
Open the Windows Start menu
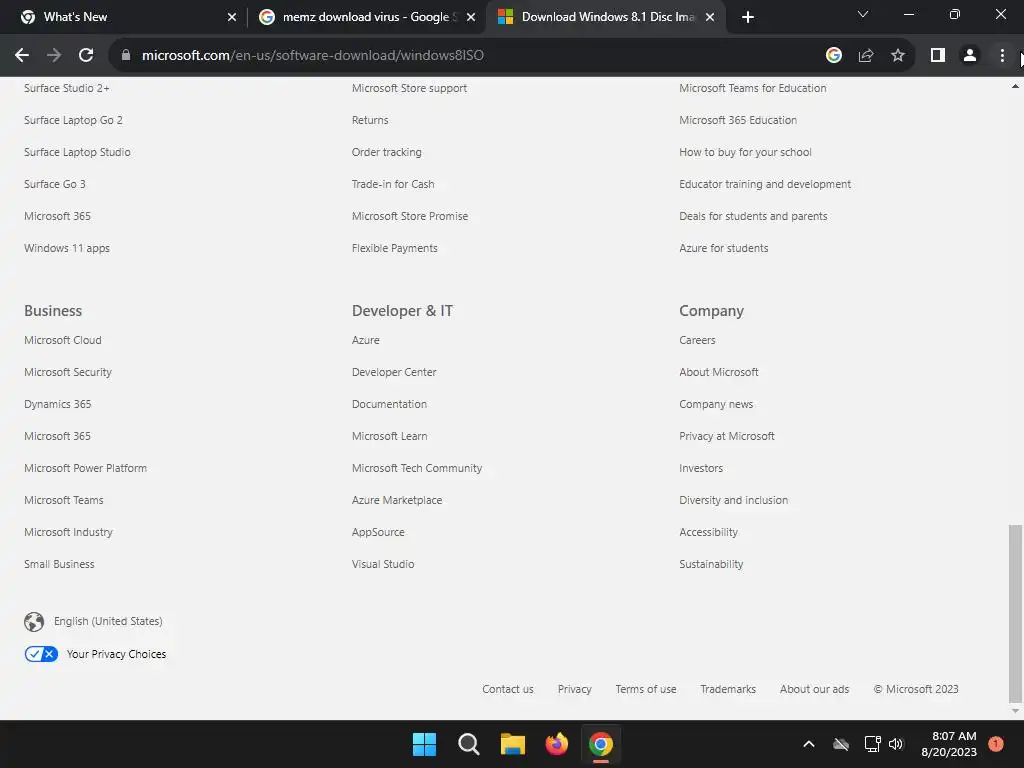coord(424,744)
